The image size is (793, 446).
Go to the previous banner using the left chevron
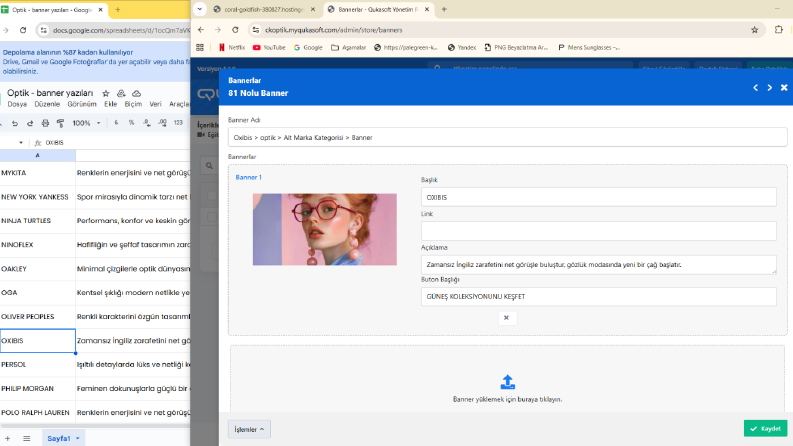click(755, 87)
